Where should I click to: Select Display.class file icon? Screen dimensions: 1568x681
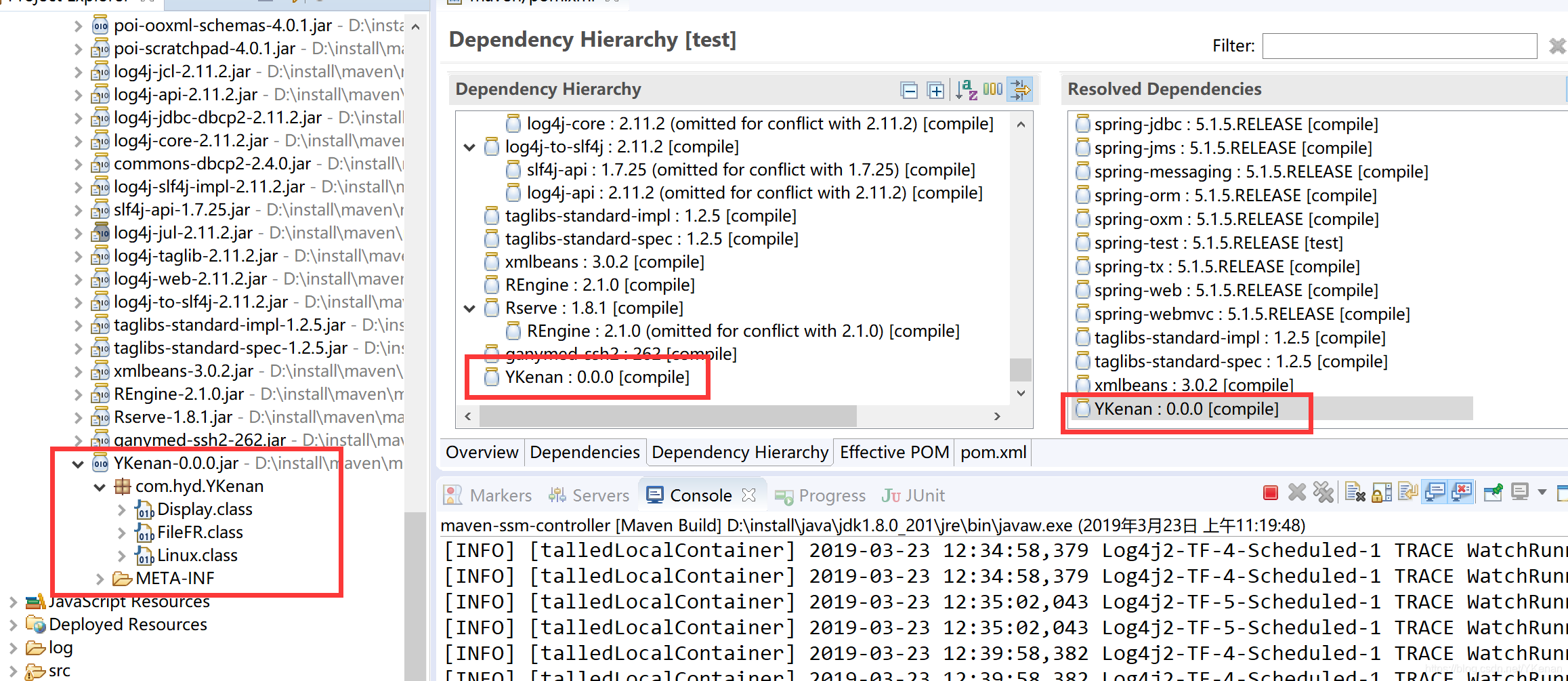[144, 510]
